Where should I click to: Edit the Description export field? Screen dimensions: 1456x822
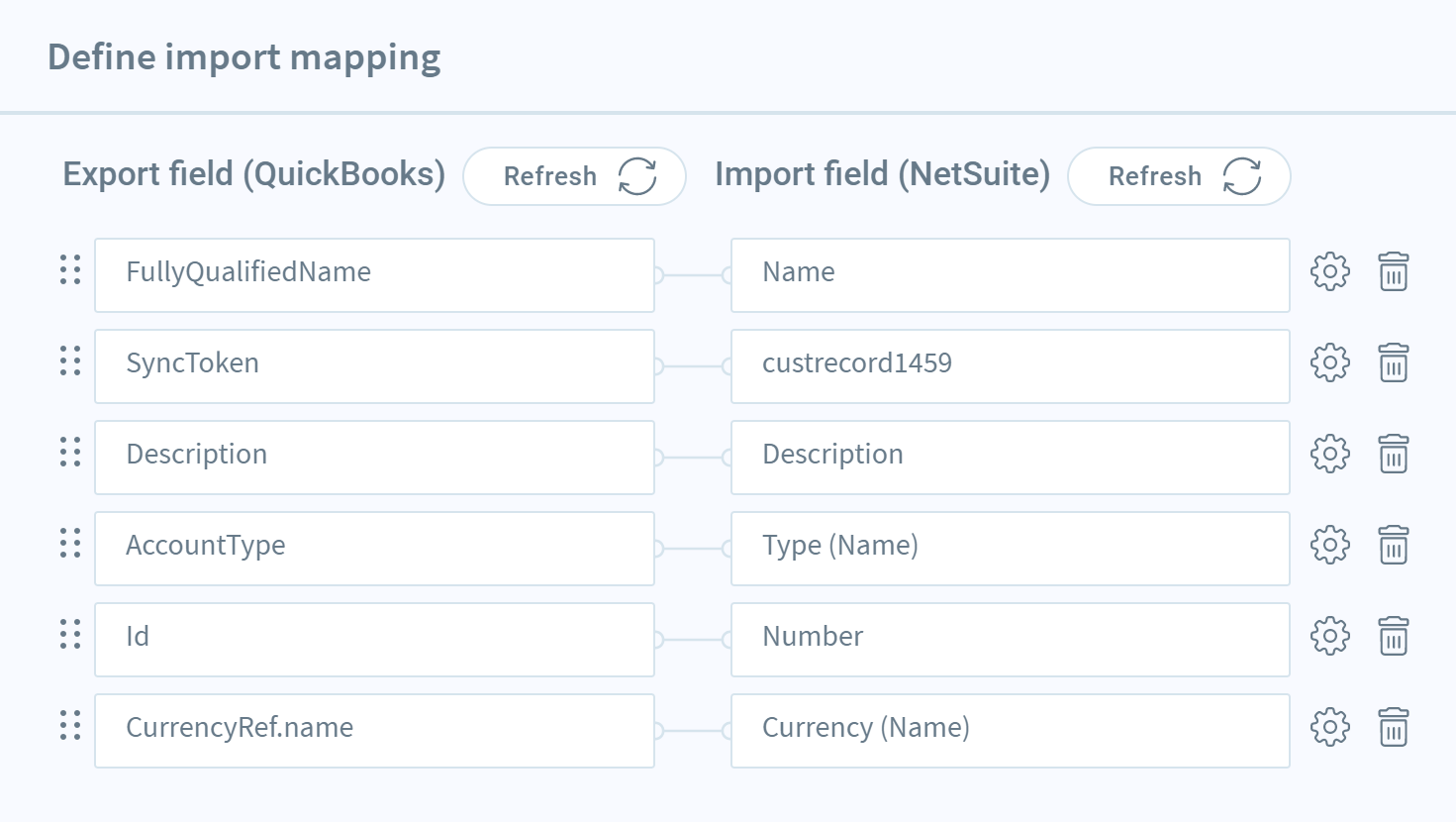(x=374, y=458)
